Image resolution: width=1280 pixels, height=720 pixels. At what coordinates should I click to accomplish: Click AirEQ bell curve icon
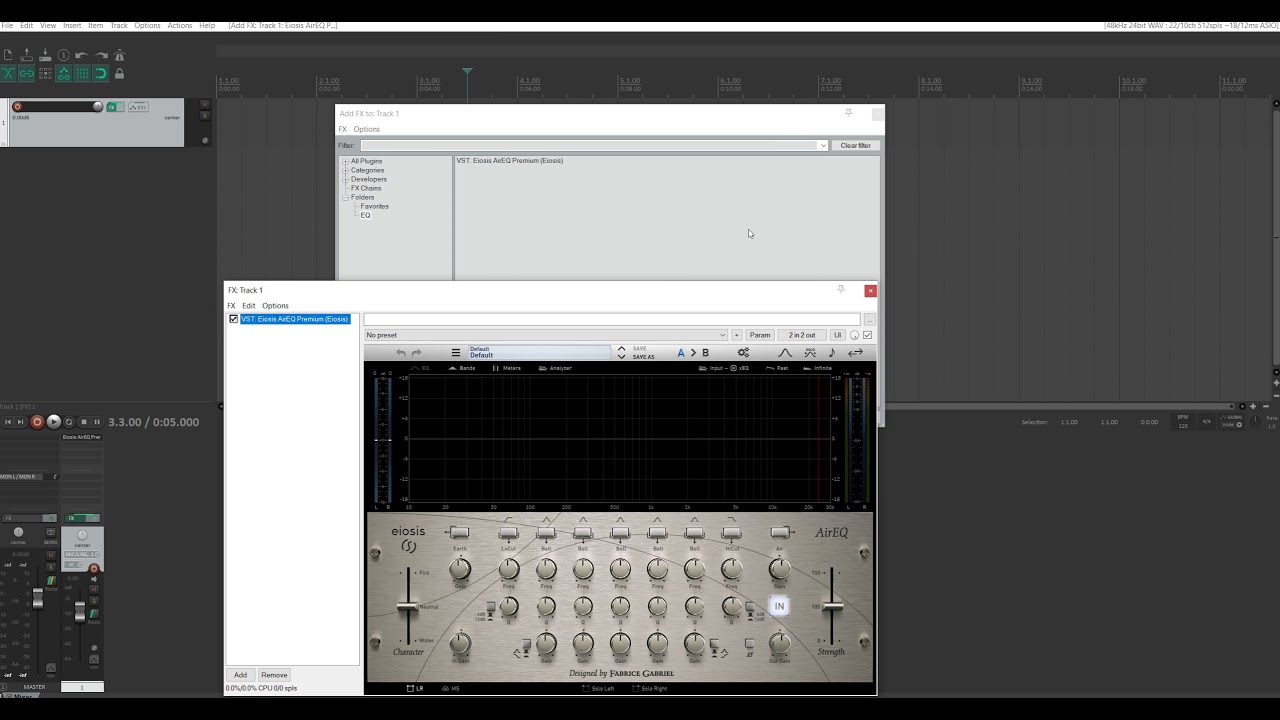(x=785, y=353)
